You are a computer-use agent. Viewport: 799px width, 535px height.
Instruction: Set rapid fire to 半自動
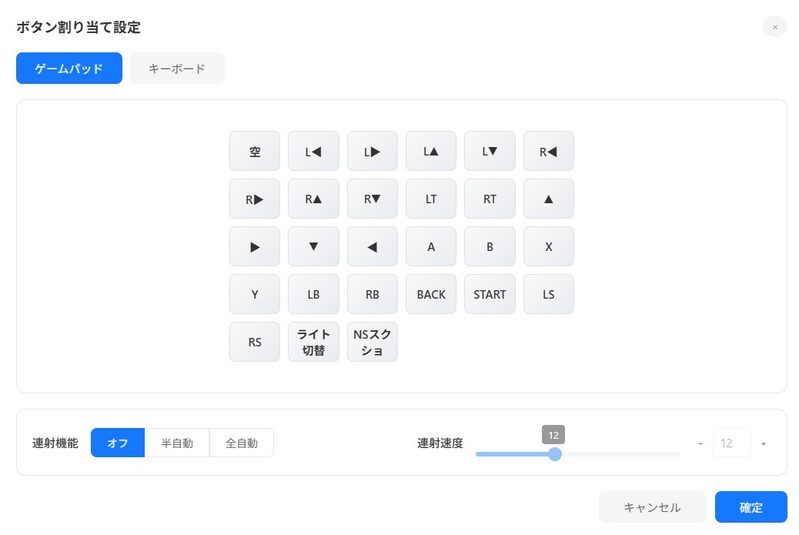coord(177,443)
